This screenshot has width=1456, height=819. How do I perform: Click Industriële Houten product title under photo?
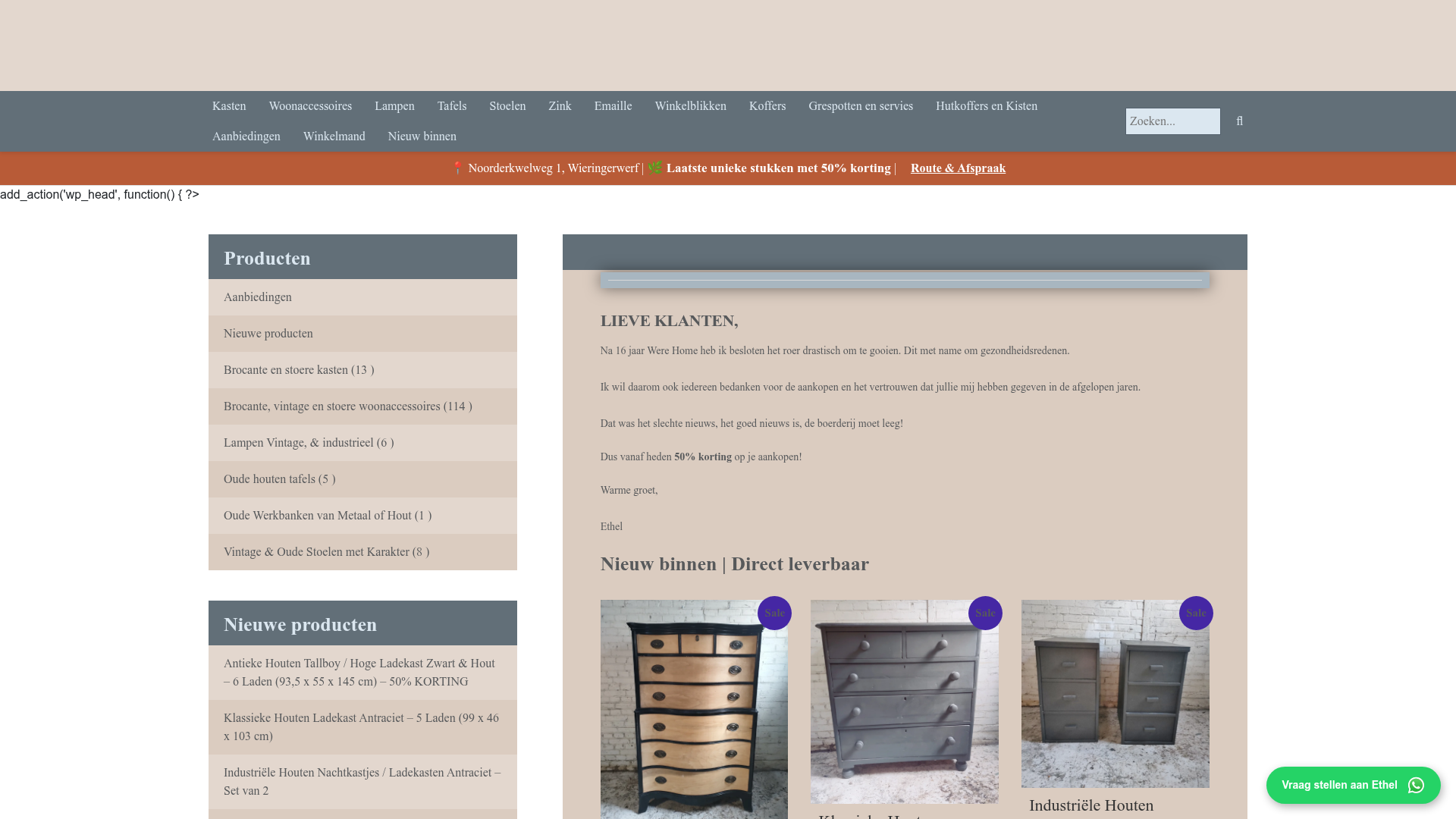point(1091,805)
